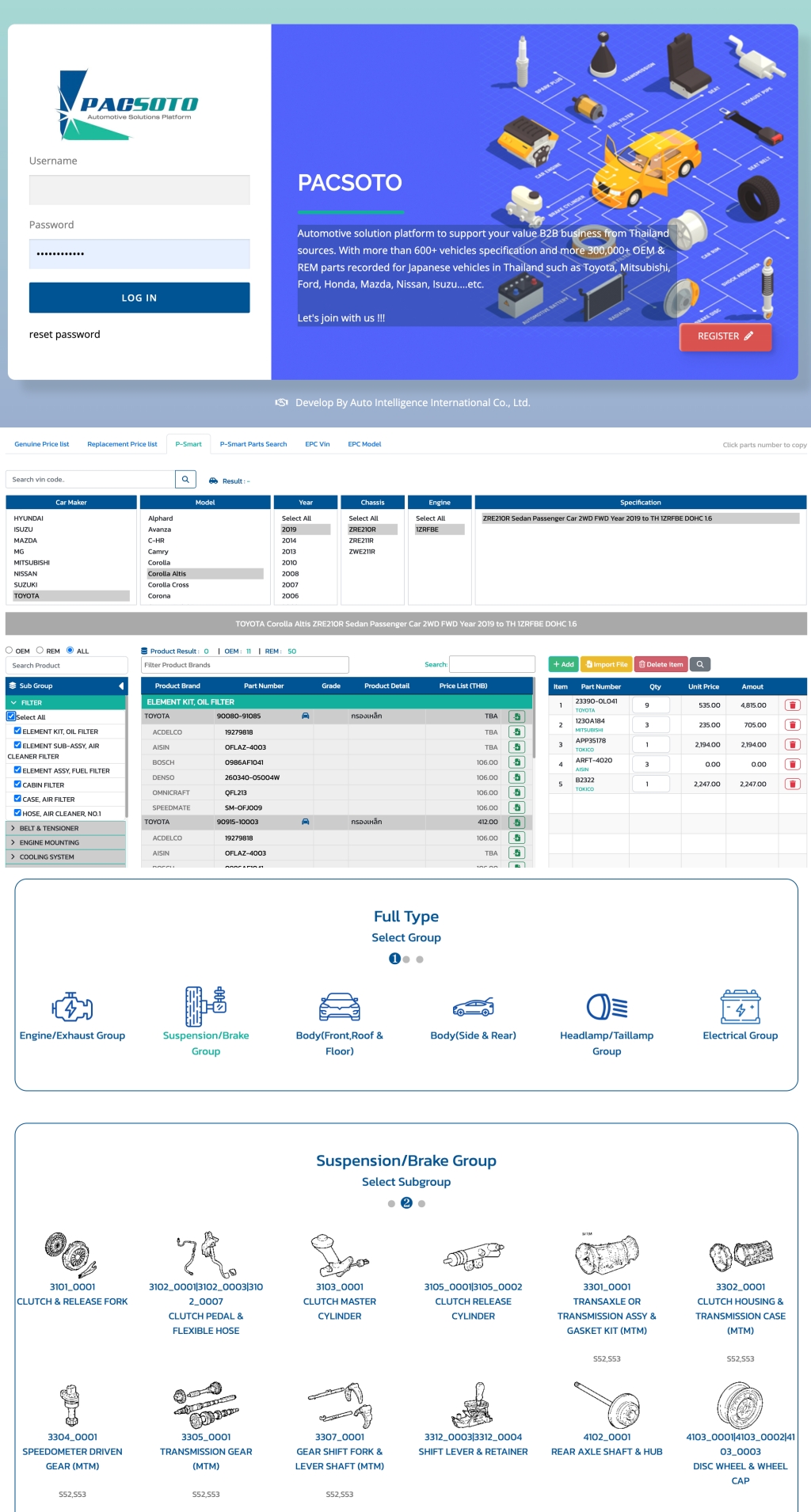Expand the BELT & TENSIONER group
This screenshot has height=1512, width=811.
[x=13, y=828]
